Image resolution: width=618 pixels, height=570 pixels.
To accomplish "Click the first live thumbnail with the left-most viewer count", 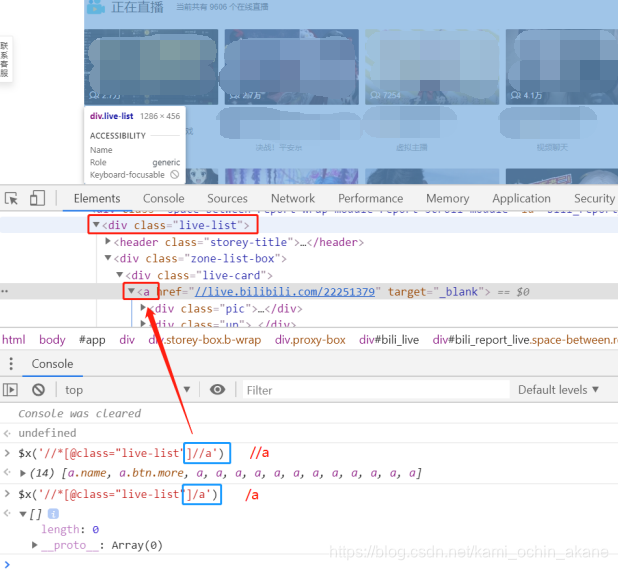I will (x=151, y=67).
